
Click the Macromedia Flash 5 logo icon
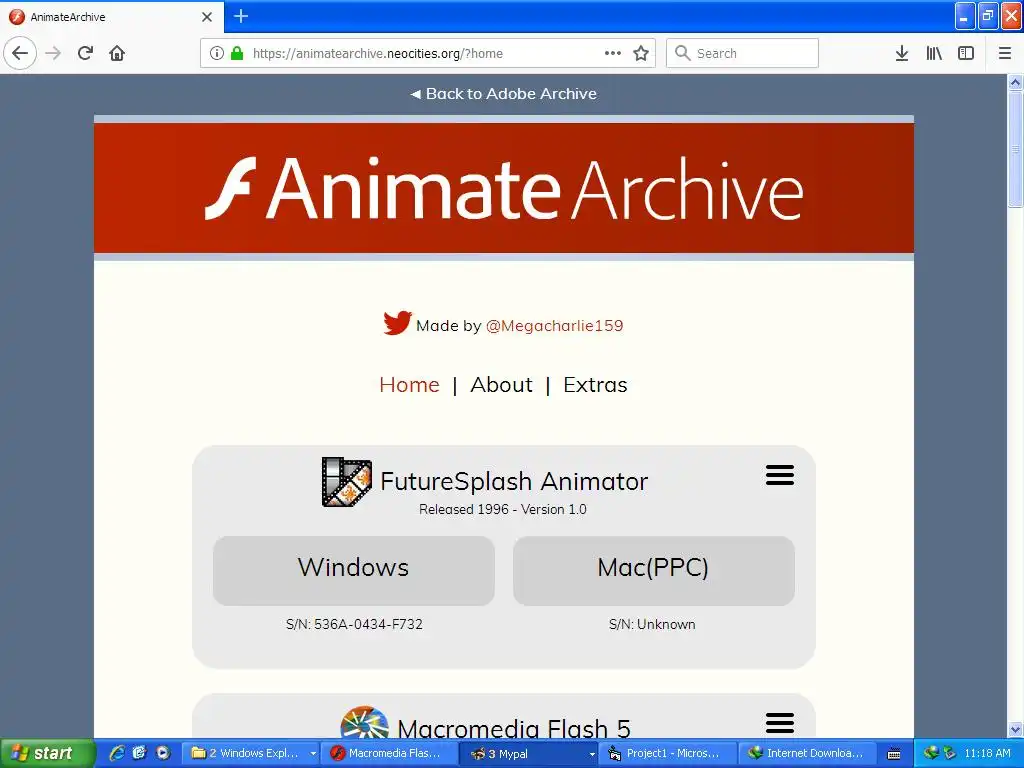pos(364,722)
